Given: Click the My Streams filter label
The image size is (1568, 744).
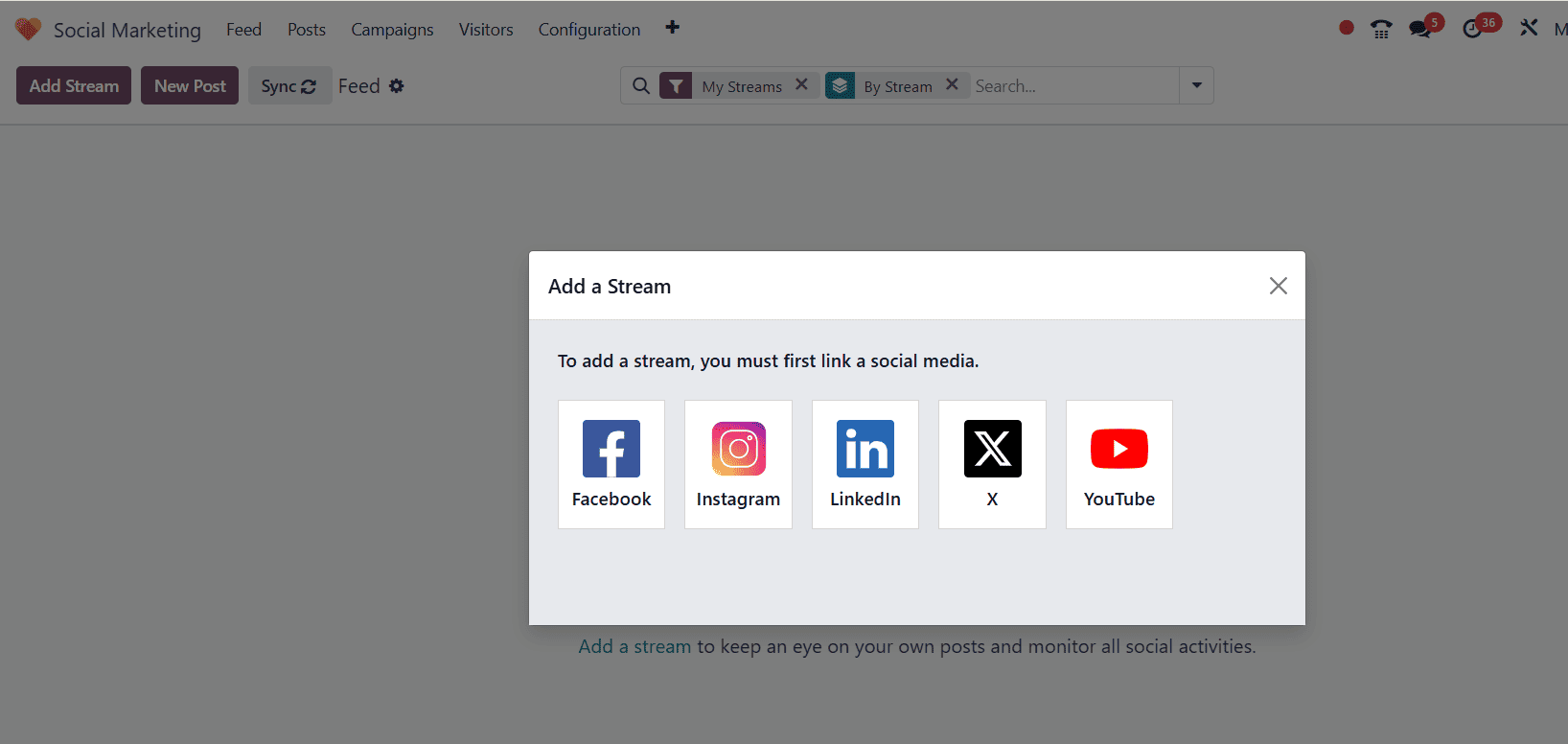Looking at the screenshot, I should pos(742,87).
